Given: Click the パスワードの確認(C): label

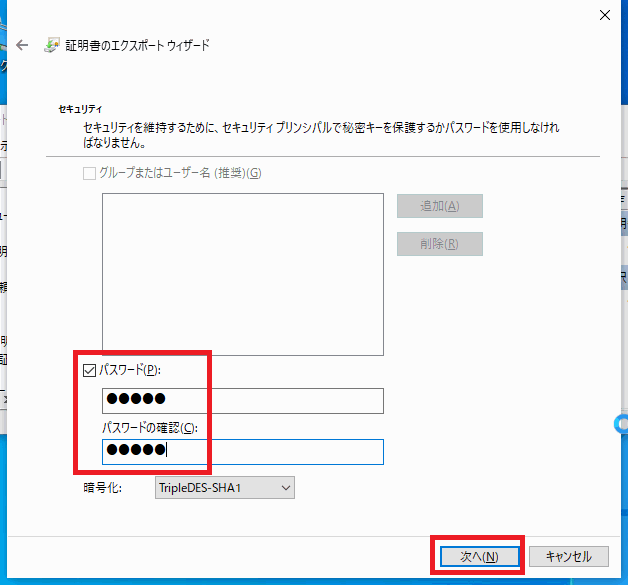Looking at the screenshot, I should [x=150, y=428].
